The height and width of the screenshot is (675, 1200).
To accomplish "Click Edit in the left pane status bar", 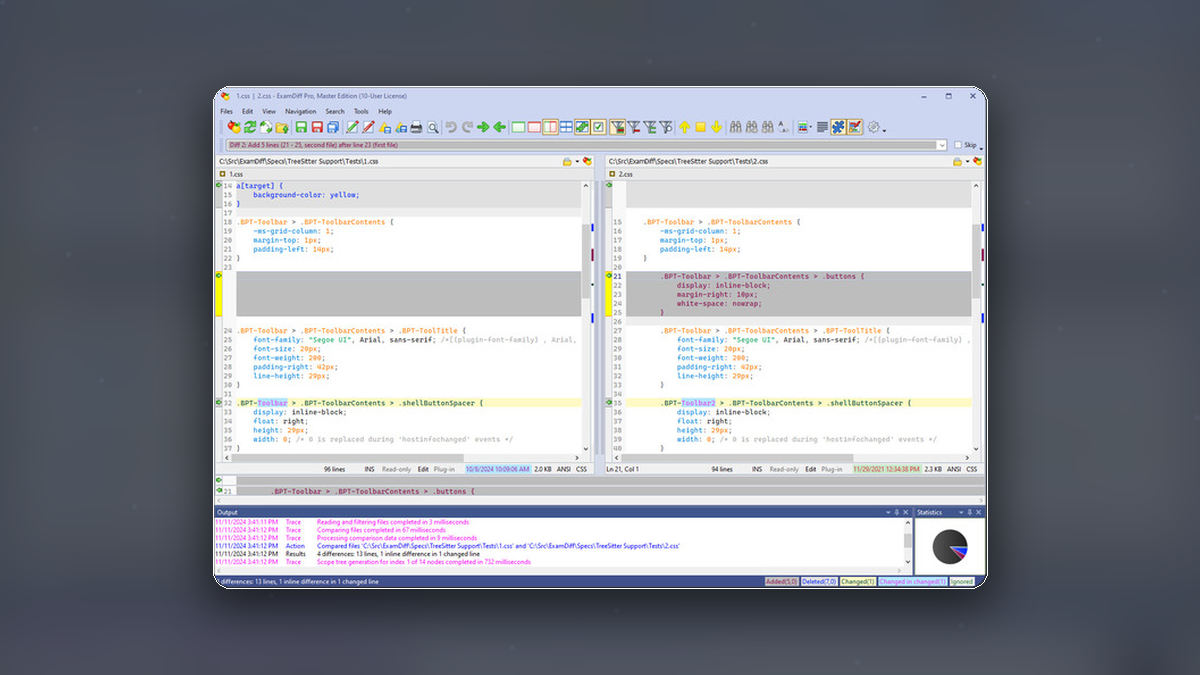I will coord(423,468).
